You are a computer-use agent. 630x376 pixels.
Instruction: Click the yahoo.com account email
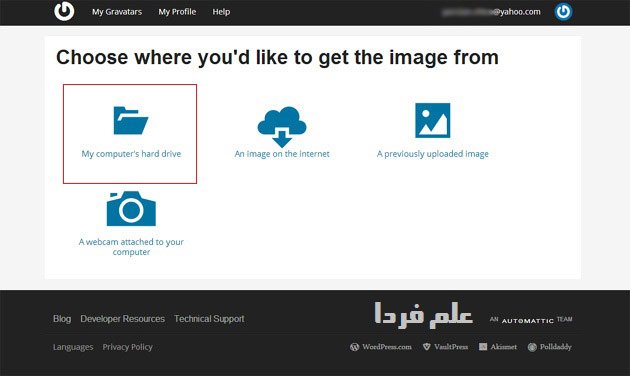point(491,12)
